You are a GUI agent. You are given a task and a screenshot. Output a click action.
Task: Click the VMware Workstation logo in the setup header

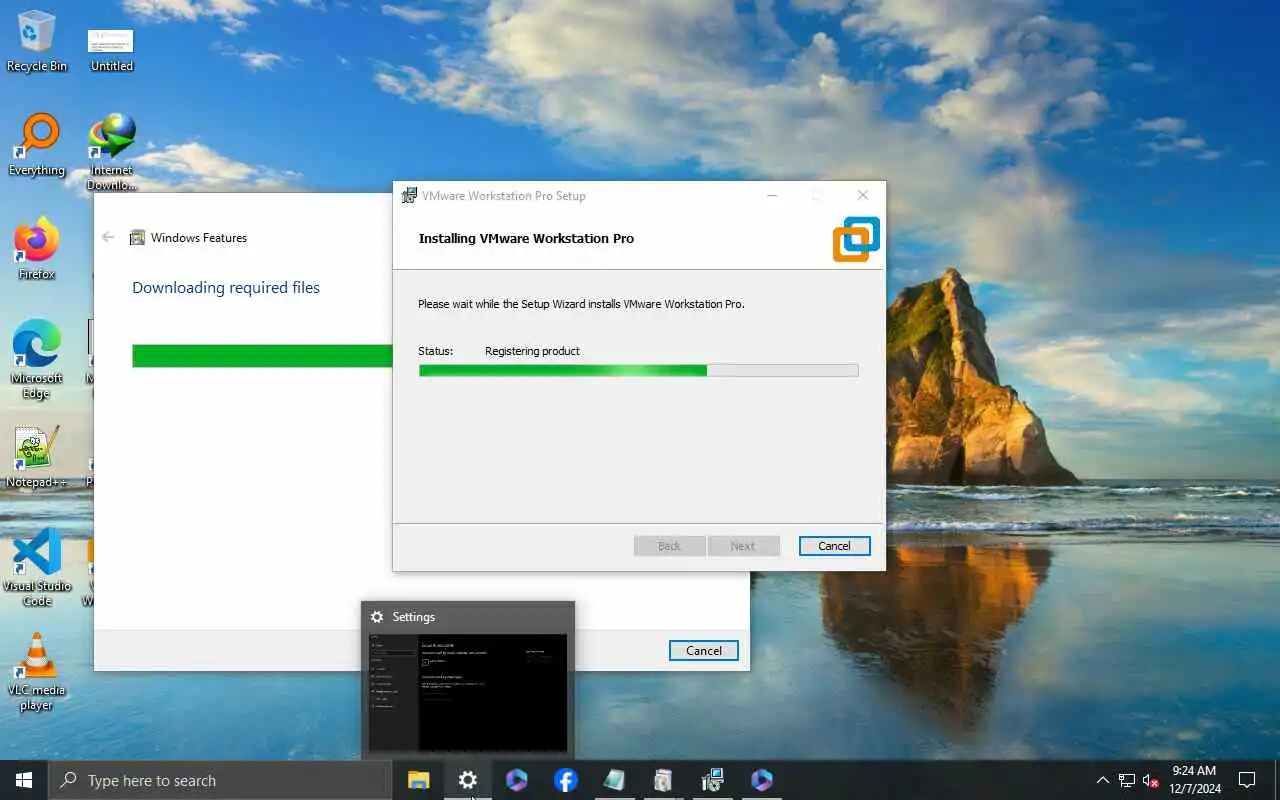tap(856, 239)
